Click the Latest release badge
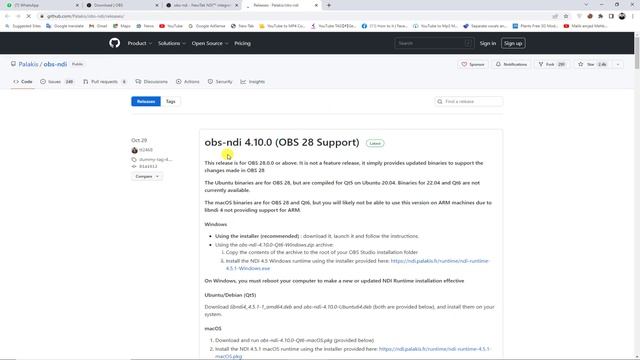 click(x=375, y=143)
